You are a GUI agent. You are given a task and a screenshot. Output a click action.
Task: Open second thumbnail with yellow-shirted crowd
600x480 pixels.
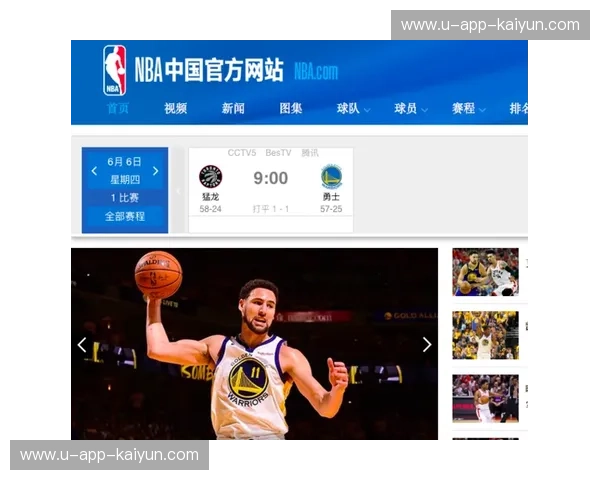pyautogui.click(x=485, y=335)
